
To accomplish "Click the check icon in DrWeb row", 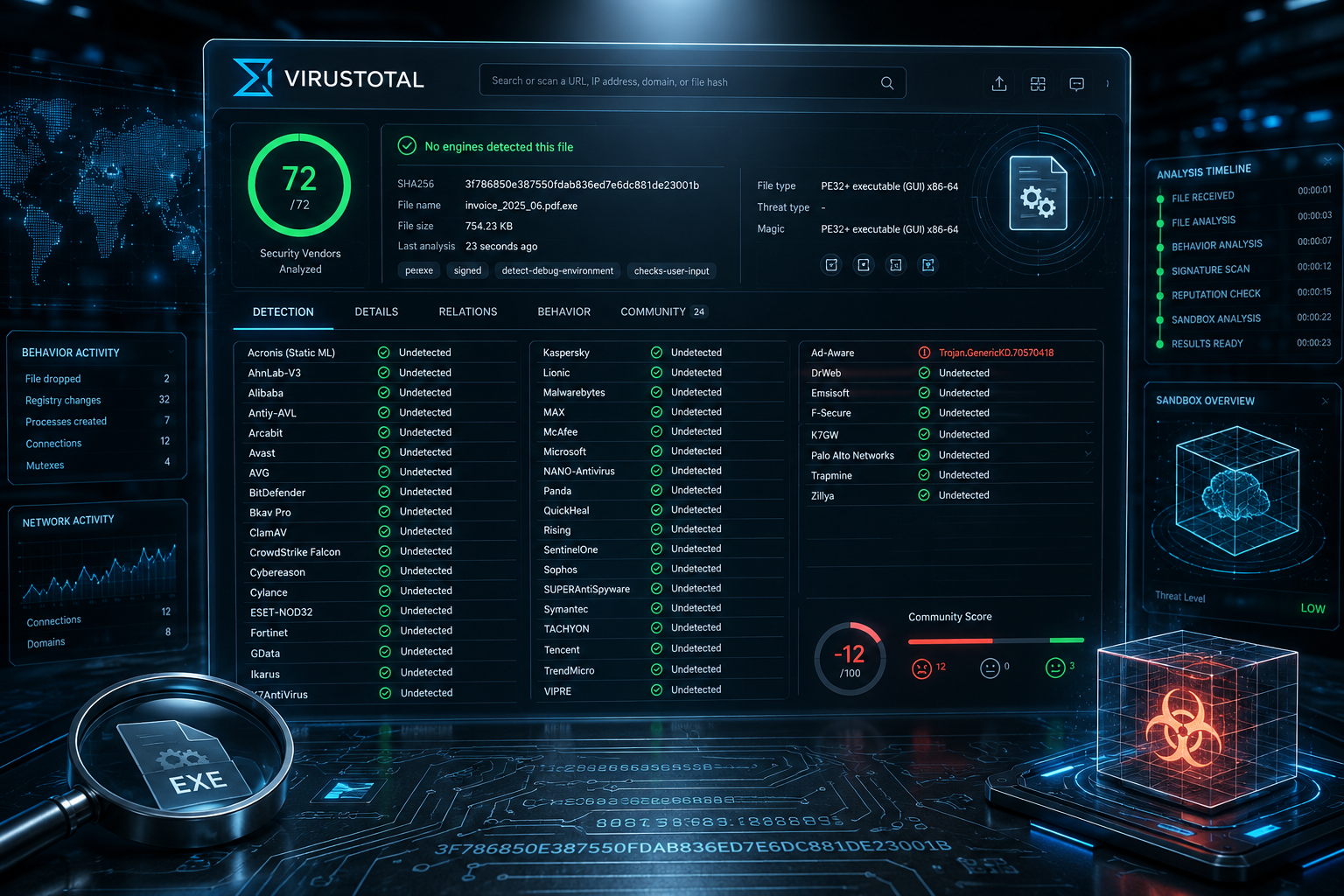I will tap(924, 373).
